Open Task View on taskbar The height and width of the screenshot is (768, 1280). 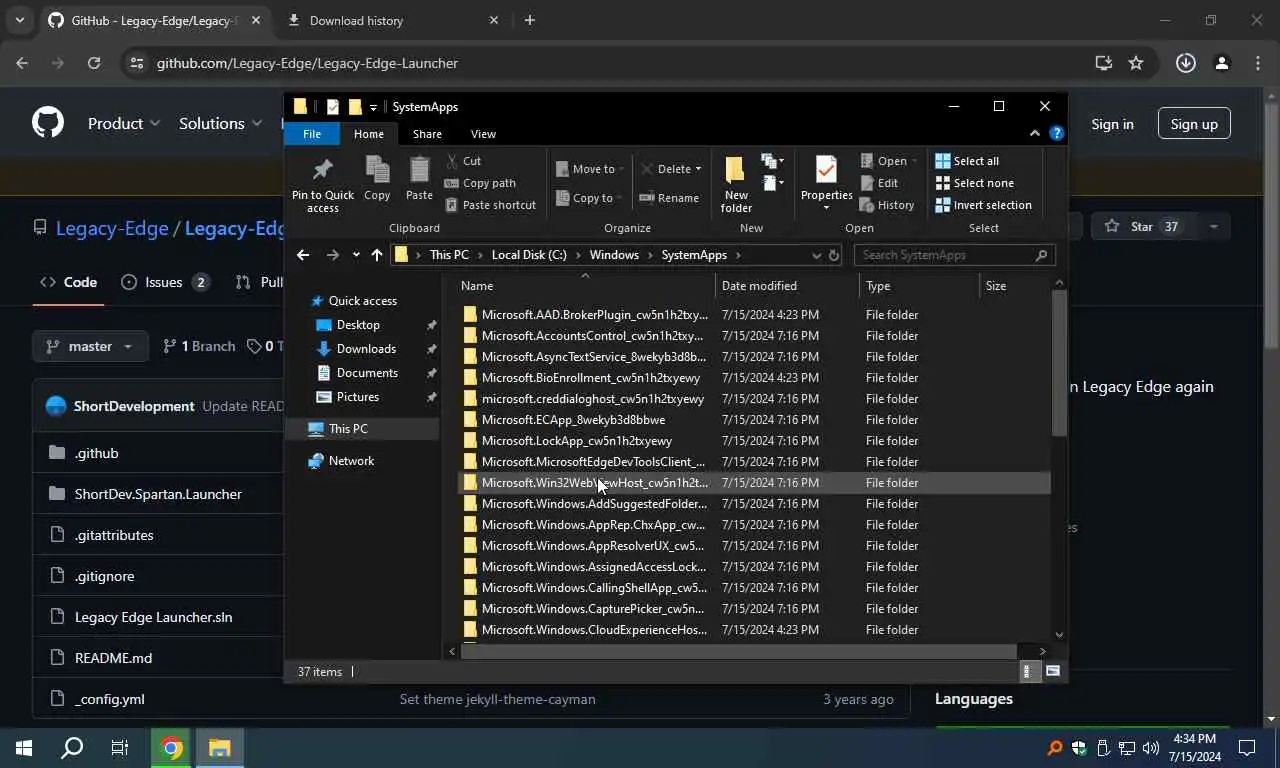120,748
